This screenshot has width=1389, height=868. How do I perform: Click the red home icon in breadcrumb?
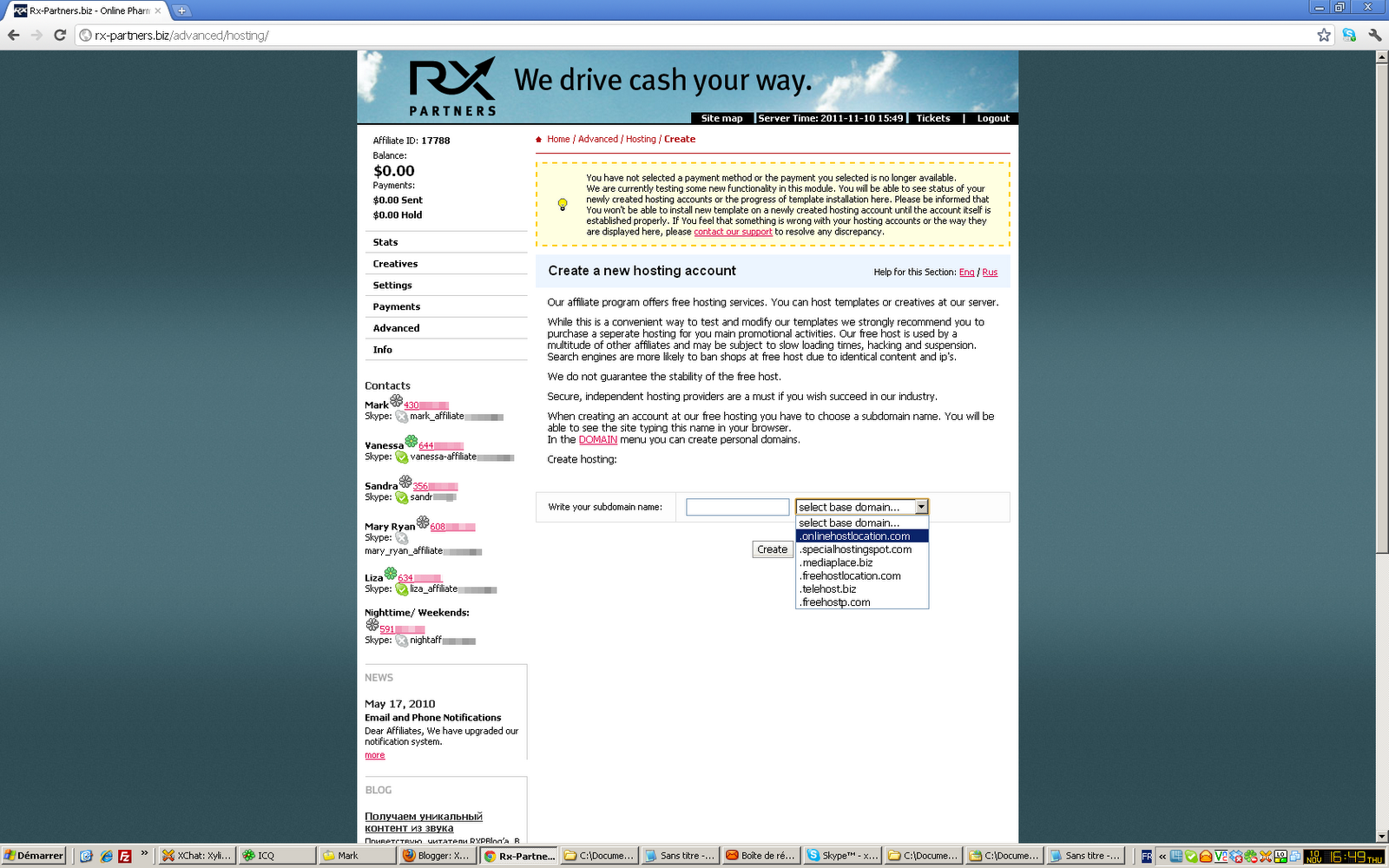(x=539, y=140)
